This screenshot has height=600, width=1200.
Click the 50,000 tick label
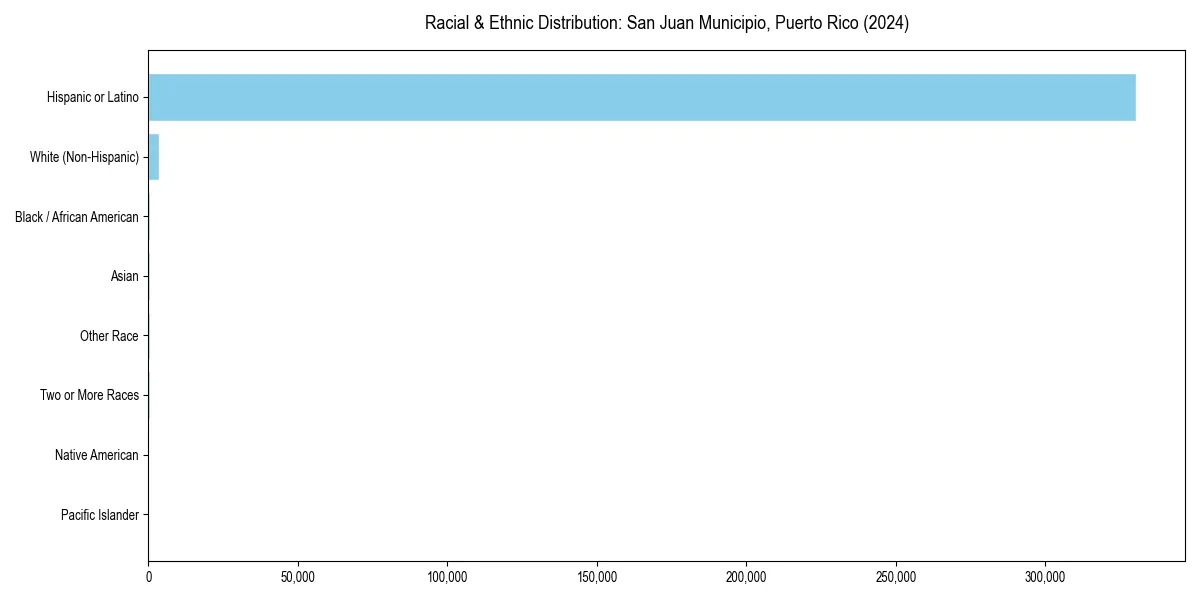click(x=297, y=577)
